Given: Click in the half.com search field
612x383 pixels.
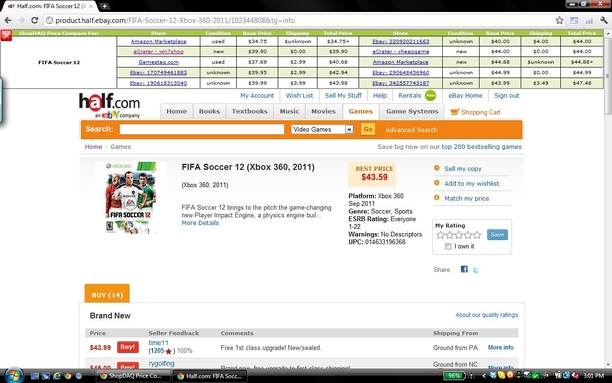Looking at the screenshot, I should click(x=202, y=129).
